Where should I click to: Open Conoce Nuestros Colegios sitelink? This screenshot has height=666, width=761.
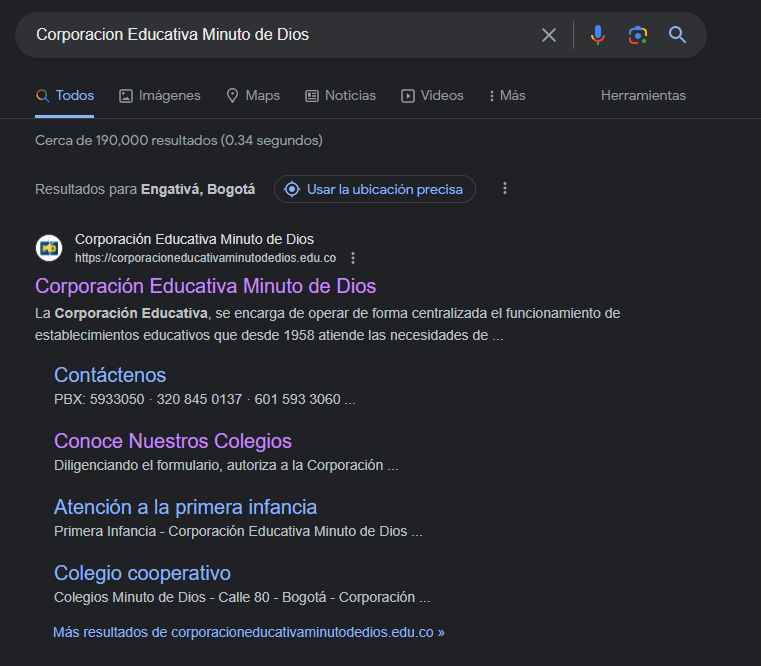pyautogui.click(x=173, y=441)
